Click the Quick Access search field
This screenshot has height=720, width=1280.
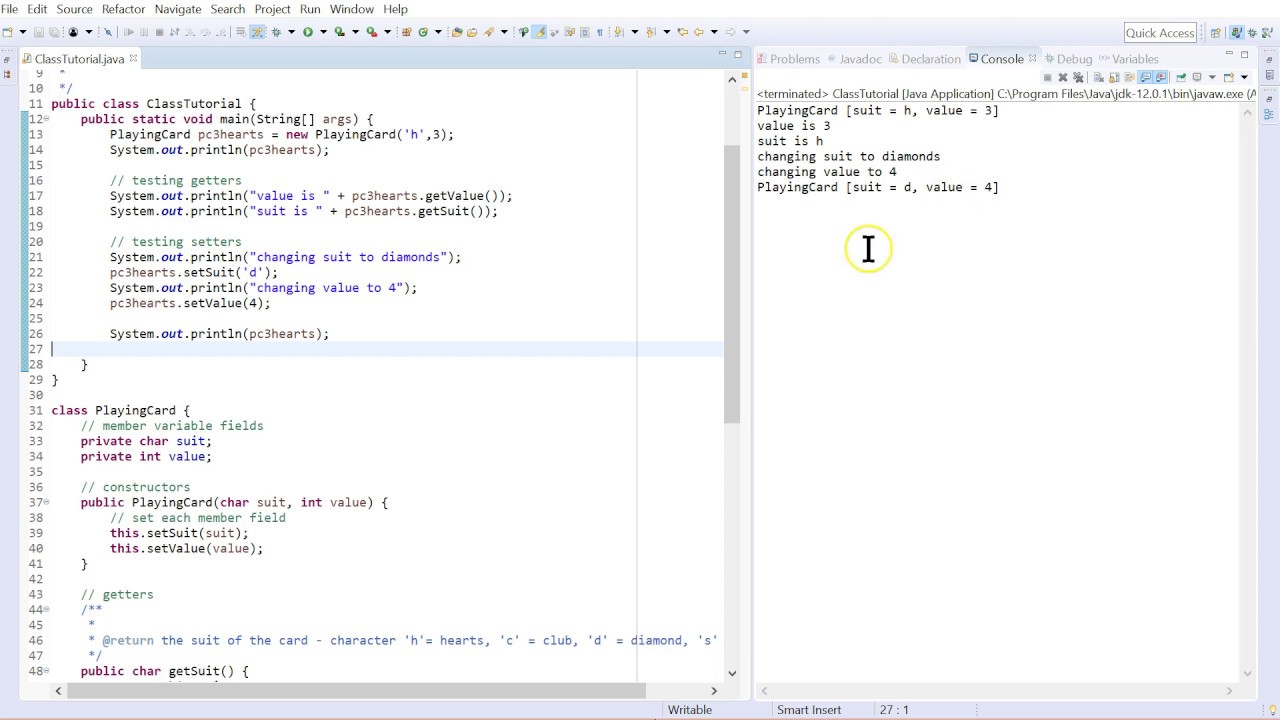pos(1160,33)
